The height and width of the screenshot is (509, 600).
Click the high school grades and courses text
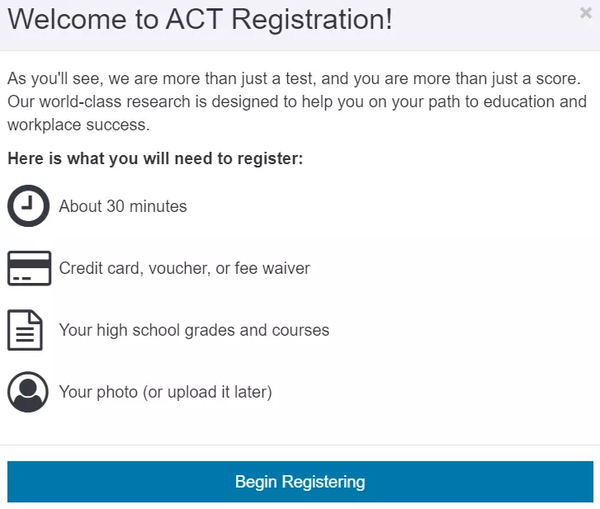tap(194, 330)
